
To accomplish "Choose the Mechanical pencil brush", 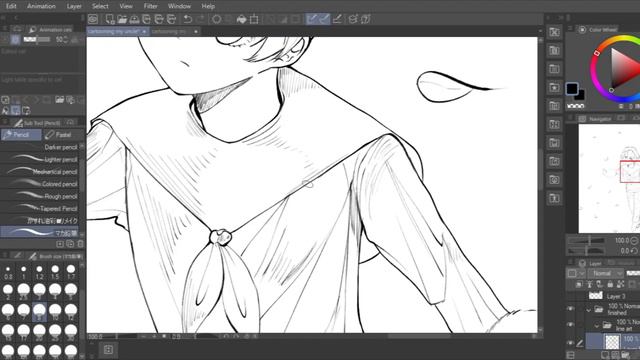I will click(x=40, y=171).
